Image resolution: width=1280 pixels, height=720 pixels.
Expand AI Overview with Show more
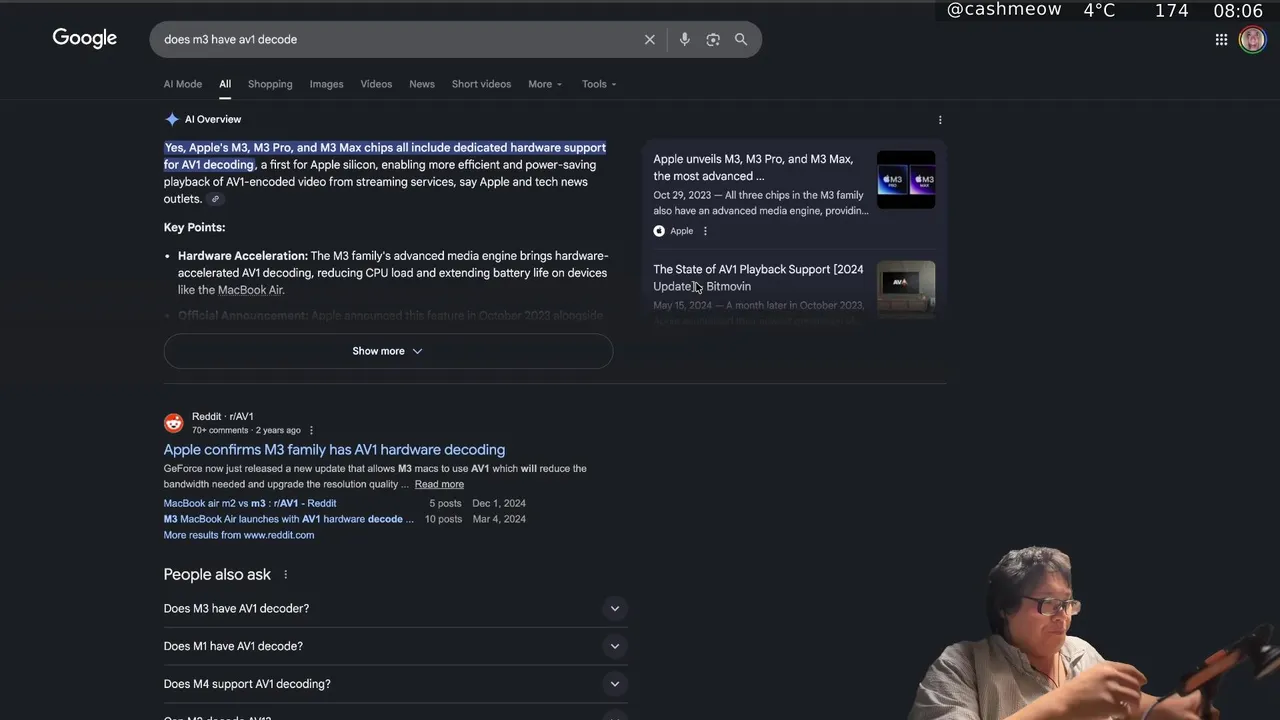(388, 351)
